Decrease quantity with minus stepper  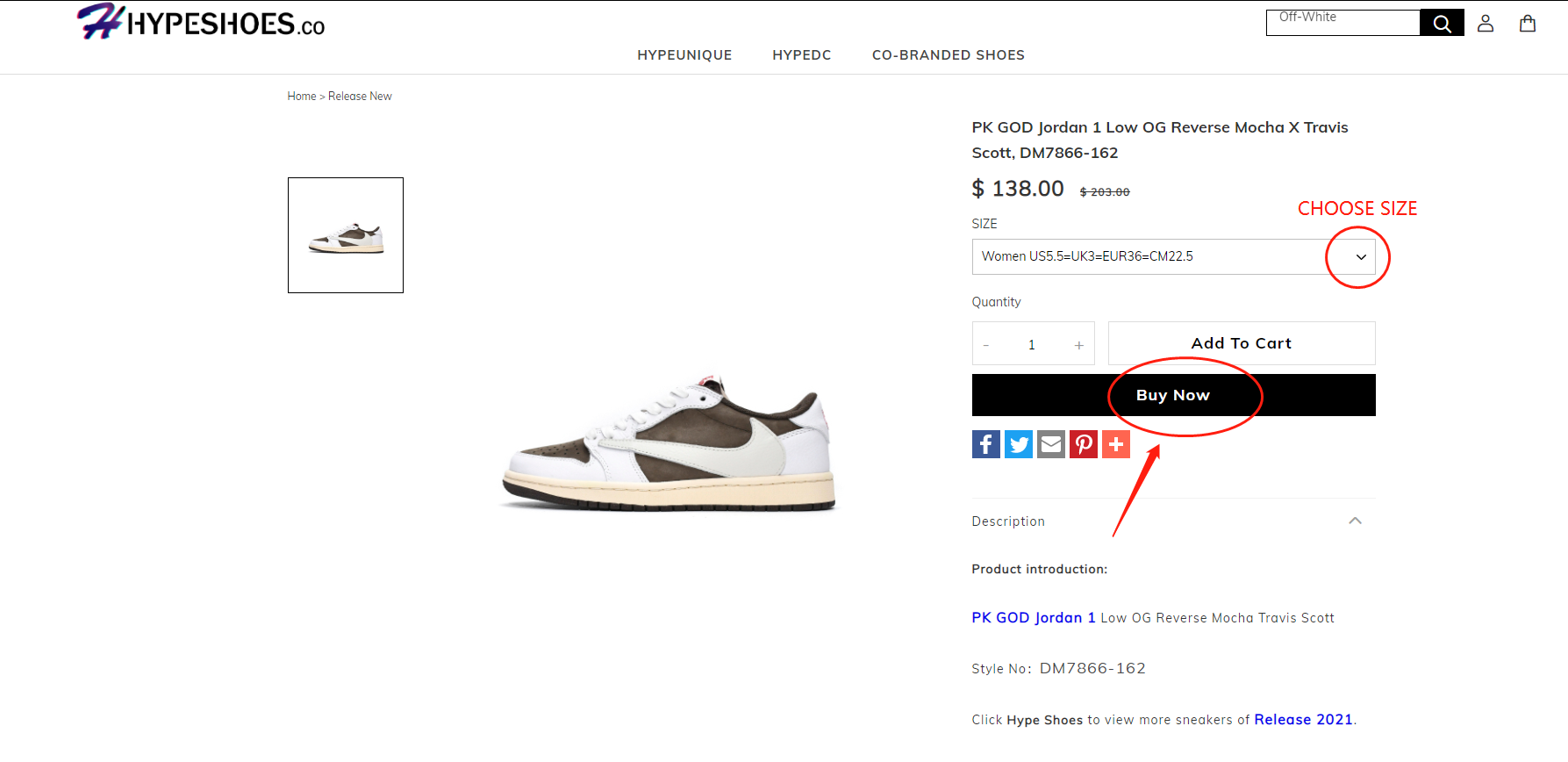coord(986,345)
